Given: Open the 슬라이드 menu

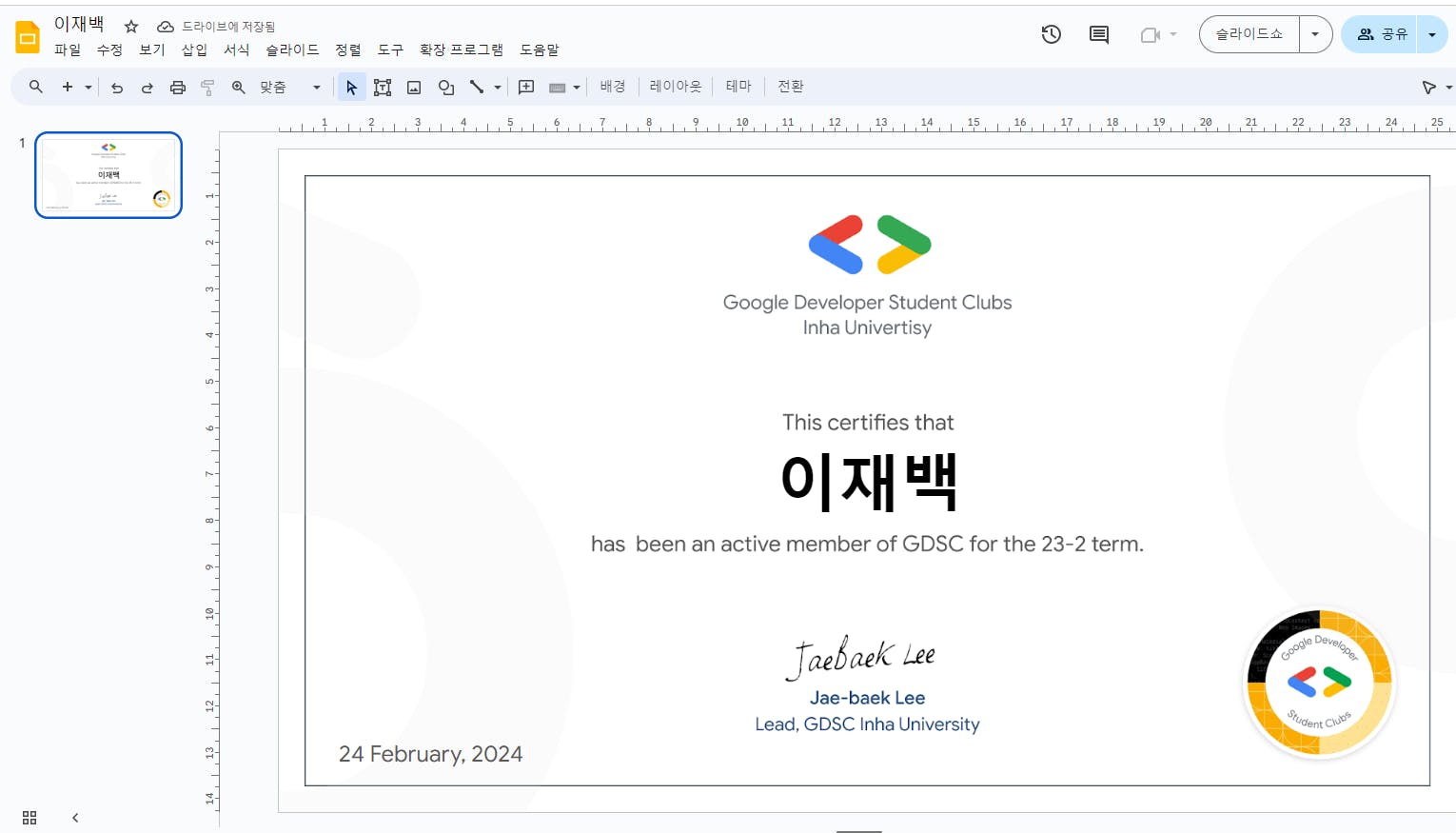Looking at the screenshot, I should click(x=292, y=50).
